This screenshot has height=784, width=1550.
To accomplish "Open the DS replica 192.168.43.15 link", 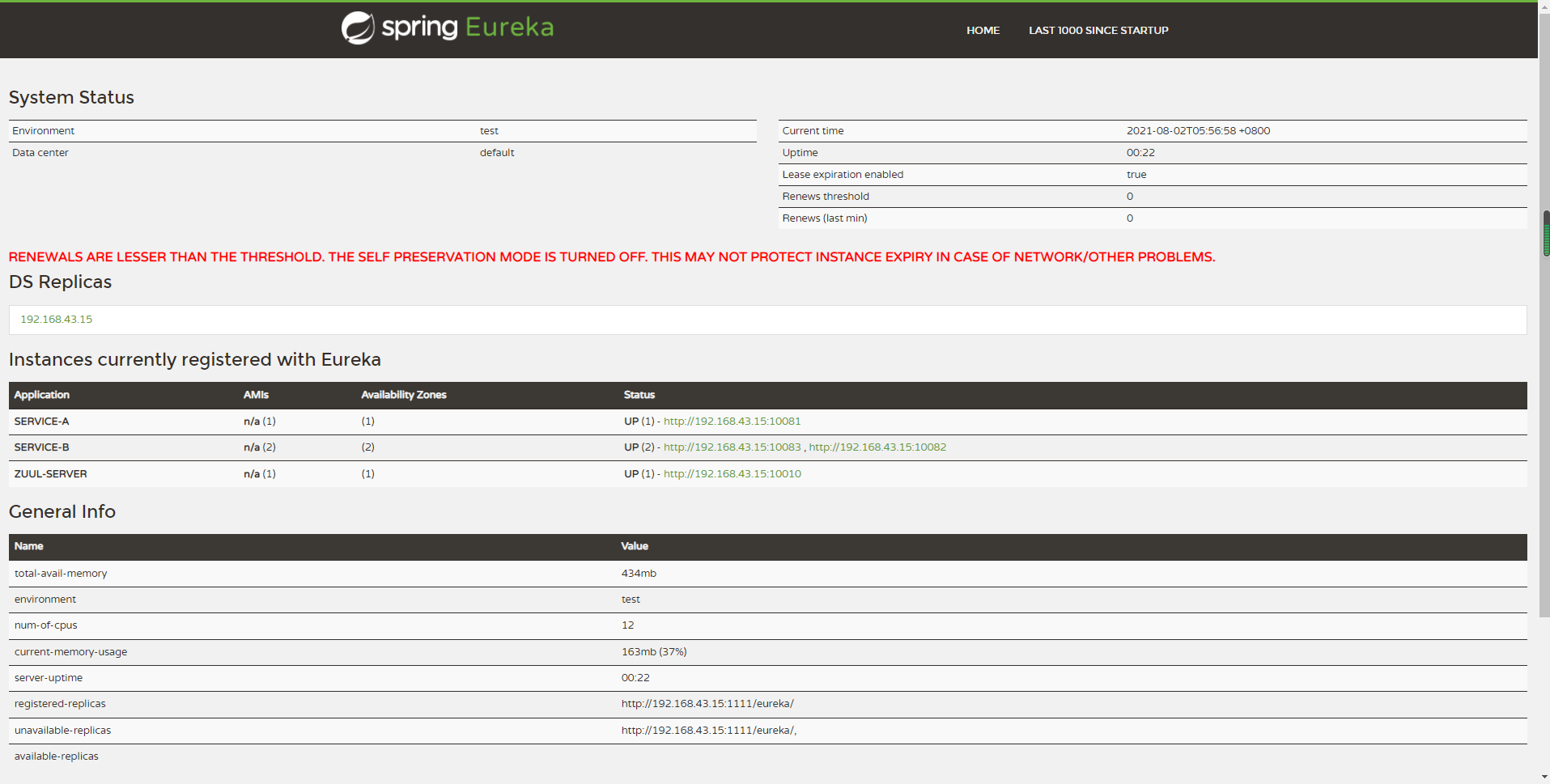I will pyautogui.click(x=57, y=320).
